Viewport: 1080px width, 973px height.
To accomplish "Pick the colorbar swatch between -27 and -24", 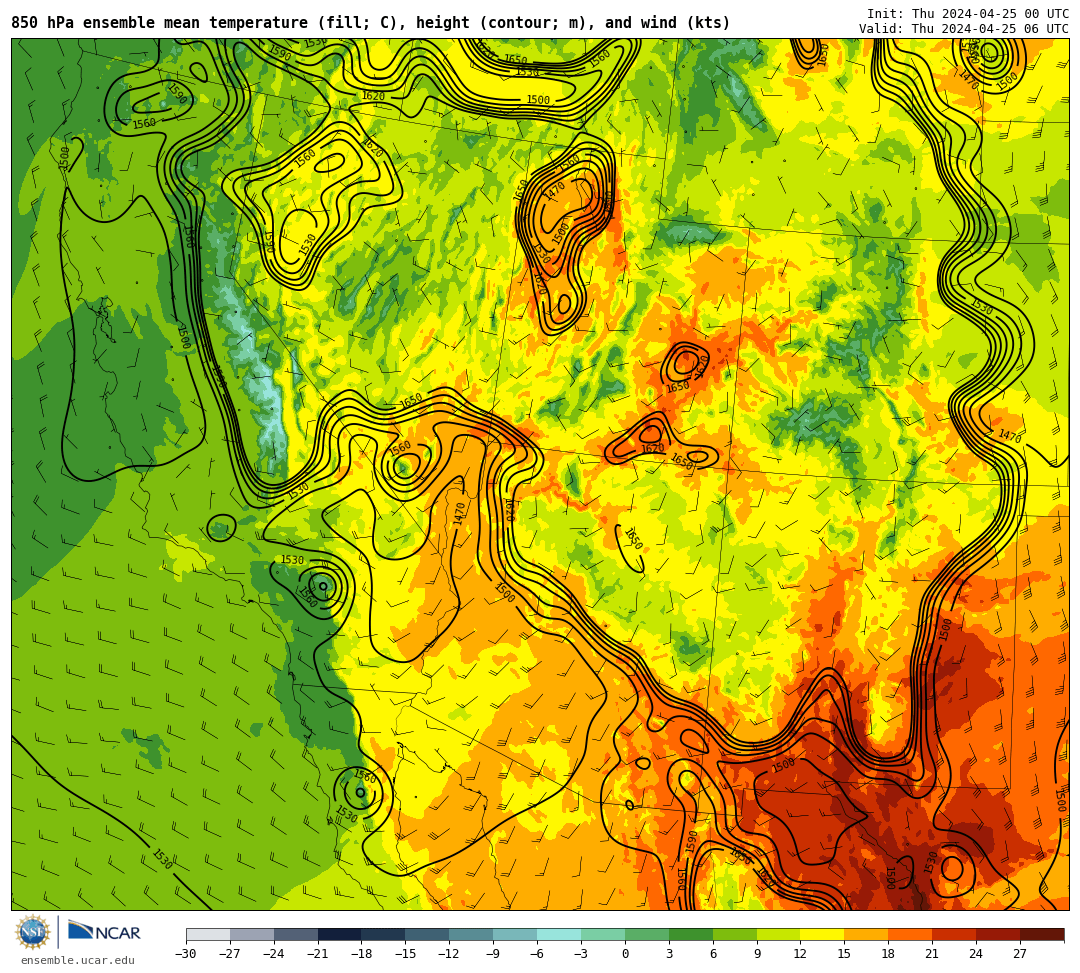I will 252,934.
